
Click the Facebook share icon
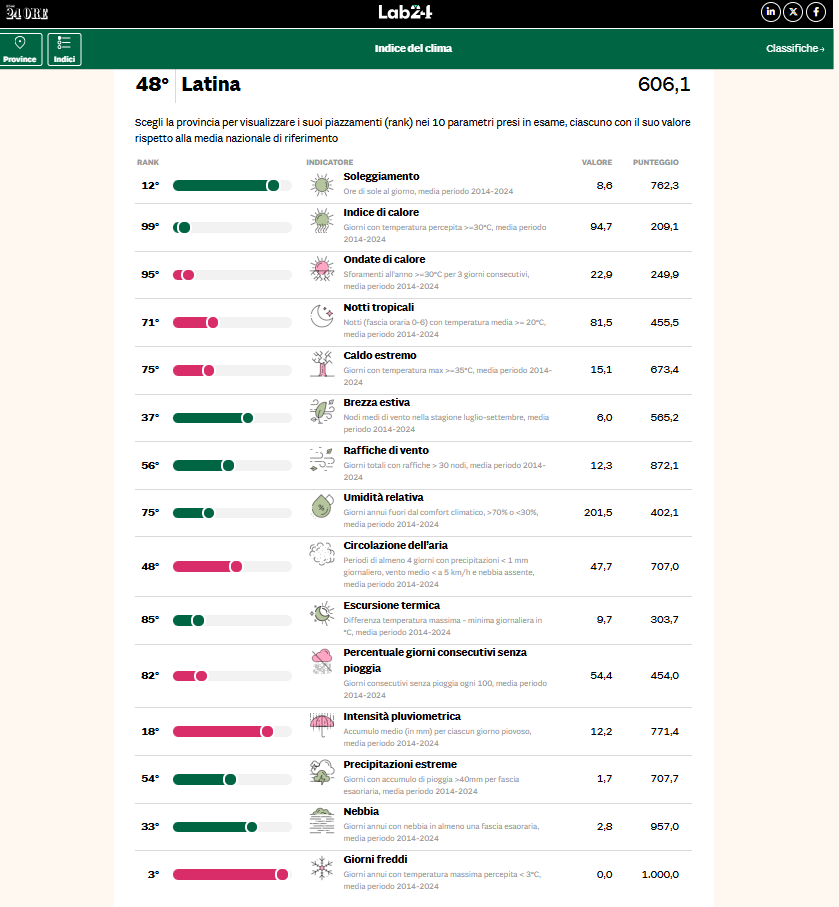point(816,12)
